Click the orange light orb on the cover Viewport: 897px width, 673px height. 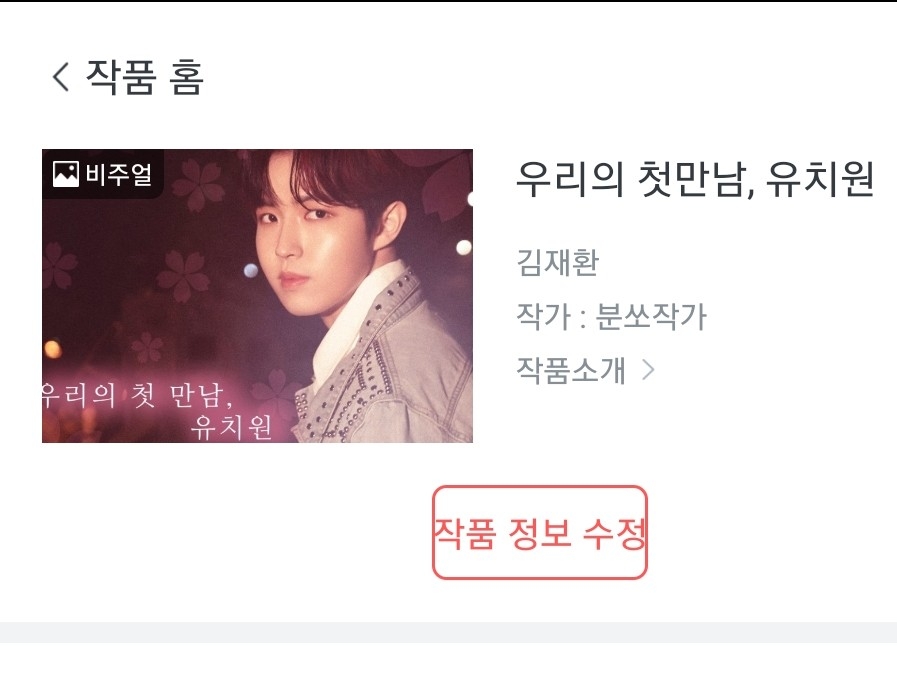(52, 349)
